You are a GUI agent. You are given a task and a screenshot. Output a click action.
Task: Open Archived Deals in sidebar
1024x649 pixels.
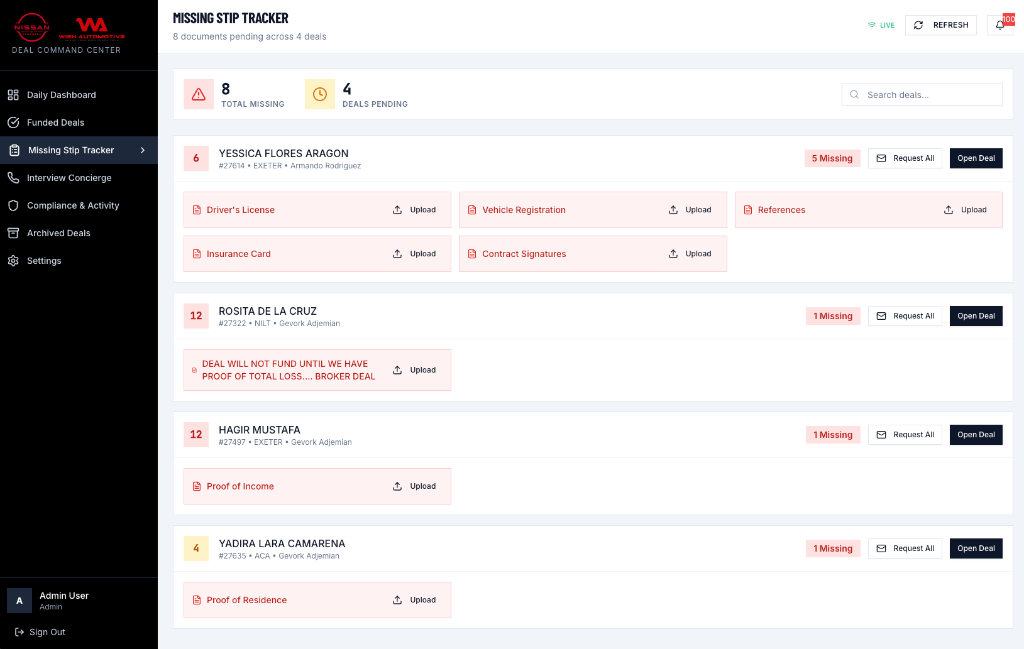(x=79, y=233)
